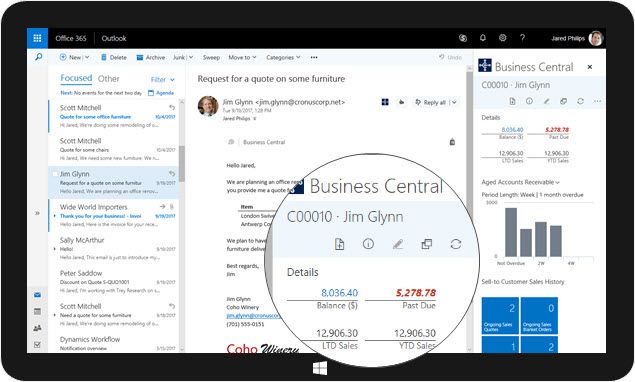Click the Business Central logo in the right side panel
635x382 pixels.
click(x=485, y=65)
